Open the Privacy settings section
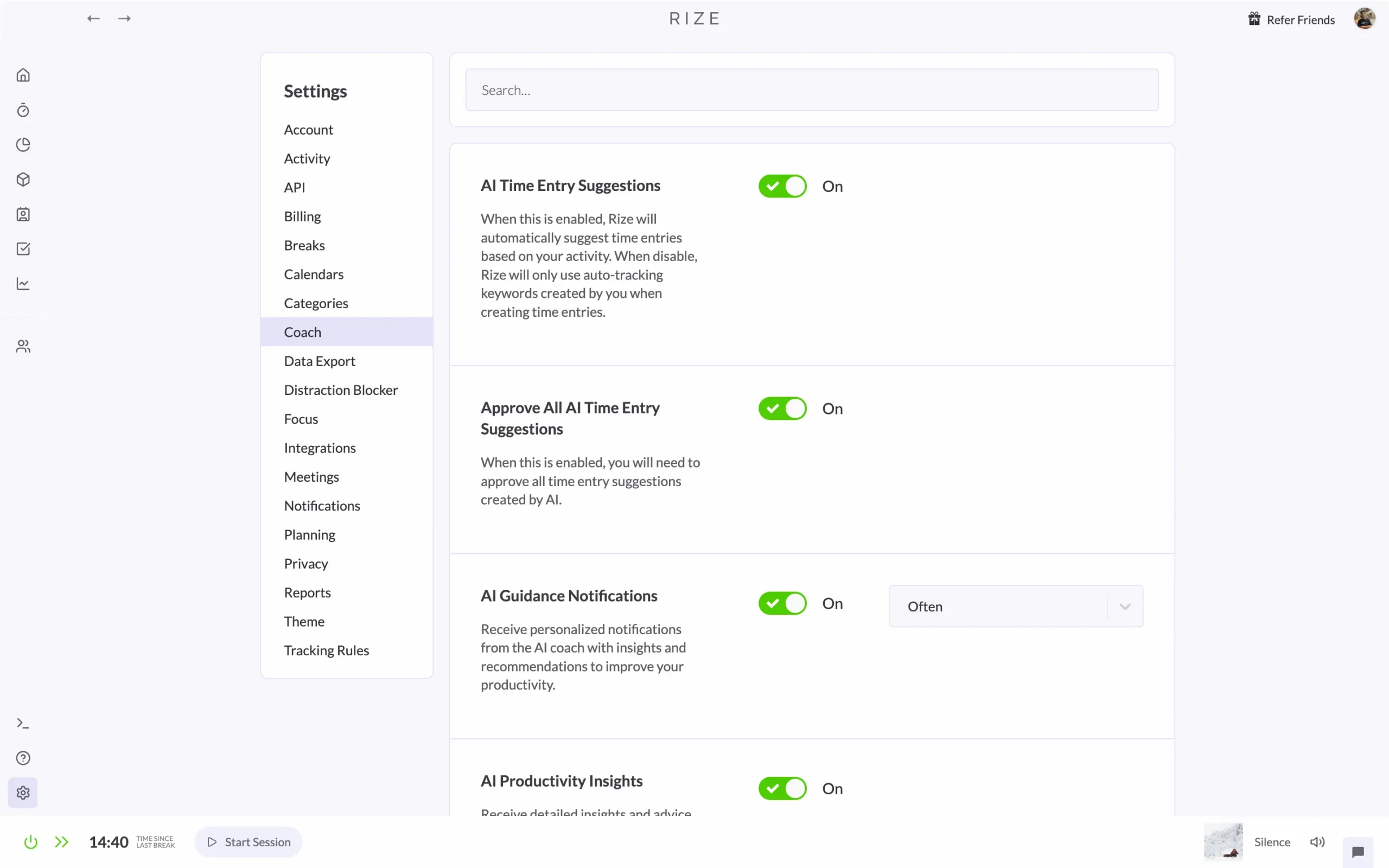The image size is (1389, 868). click(347, 564)
